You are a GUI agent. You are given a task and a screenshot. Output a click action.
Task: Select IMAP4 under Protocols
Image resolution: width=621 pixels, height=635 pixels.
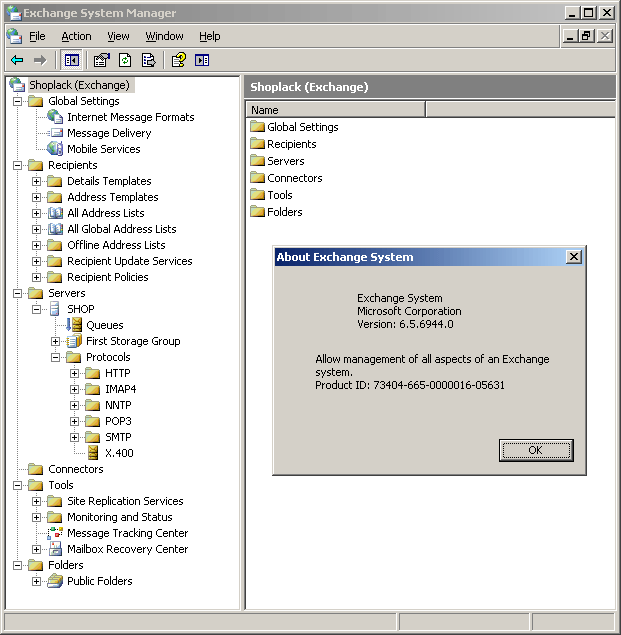click(120, 389)
